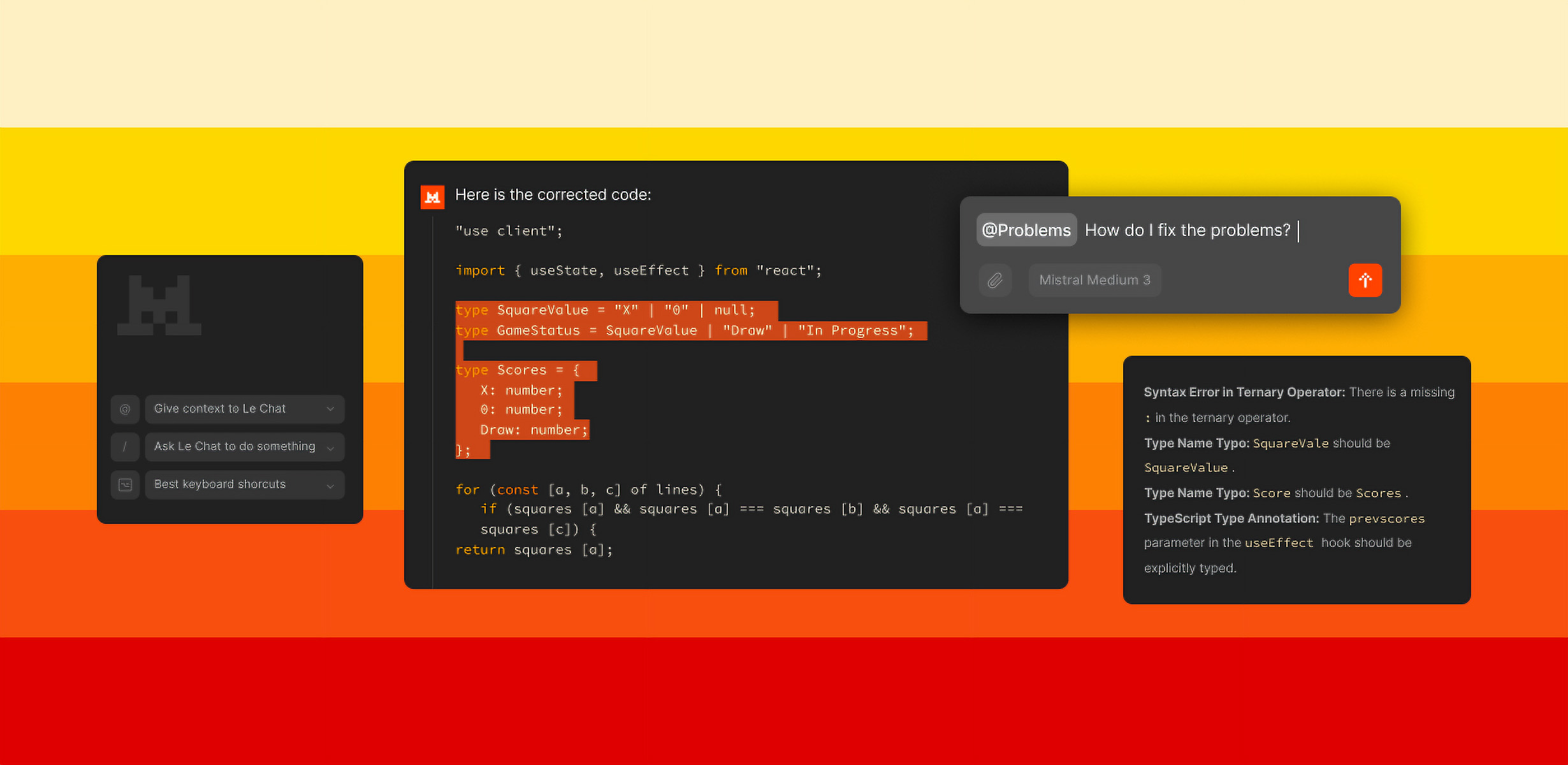Image resolution: width=1568 pixels, height=765 pixels.
Task: Click the orange Mistral logo beside the response
Action: point(432,196)
